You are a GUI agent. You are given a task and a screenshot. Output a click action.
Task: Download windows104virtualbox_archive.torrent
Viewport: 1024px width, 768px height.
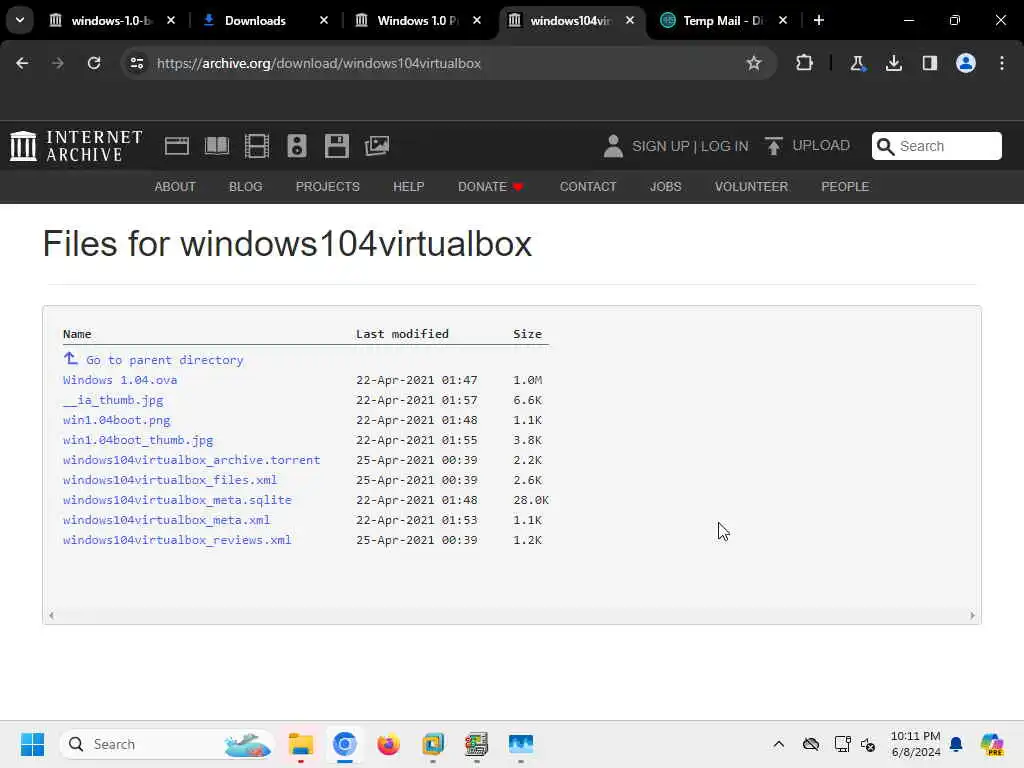[x=191, y=460]
